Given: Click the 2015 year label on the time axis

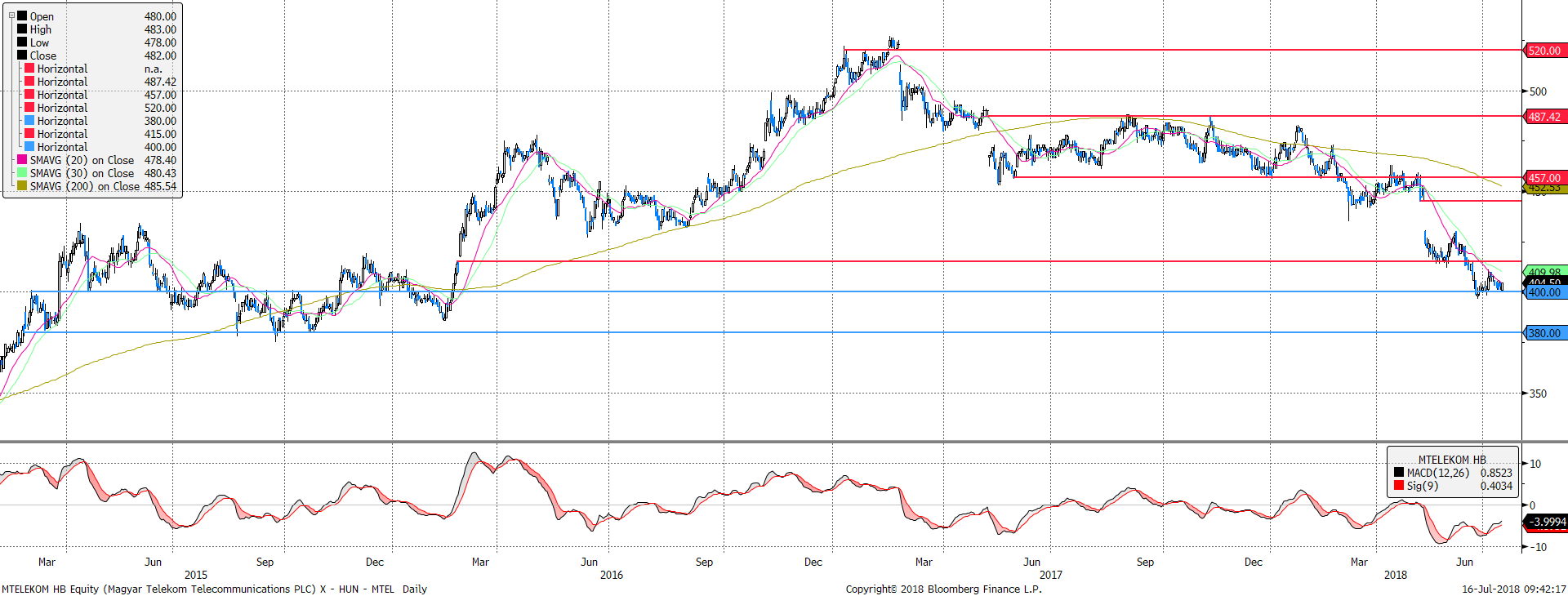Looking at the screenshot, I should pyautogui.click(x=196, y=575).
